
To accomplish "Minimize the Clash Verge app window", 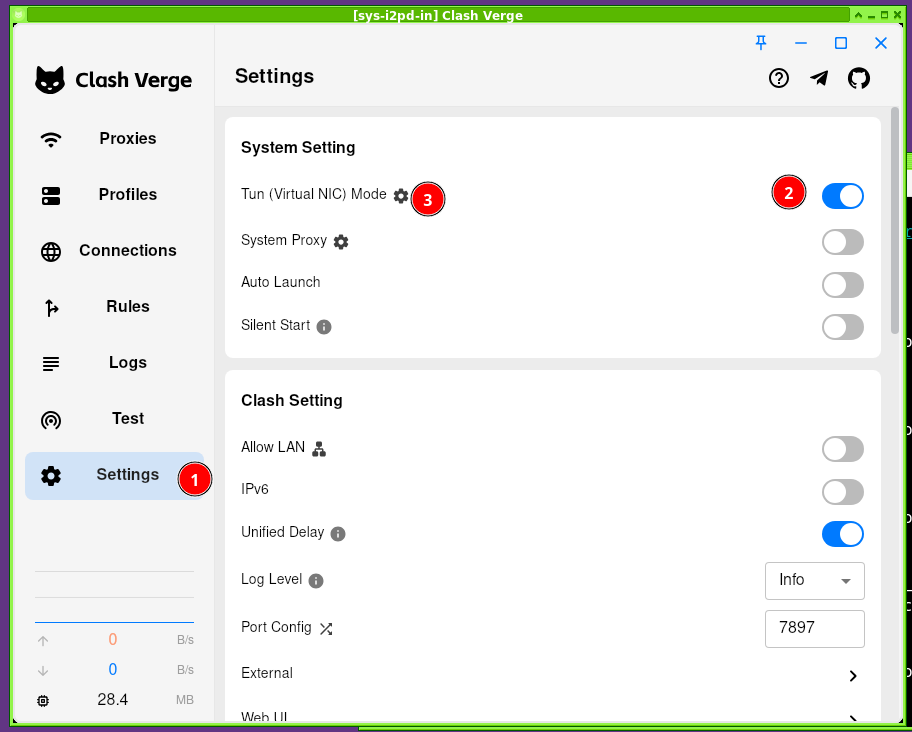I will 801,43.
